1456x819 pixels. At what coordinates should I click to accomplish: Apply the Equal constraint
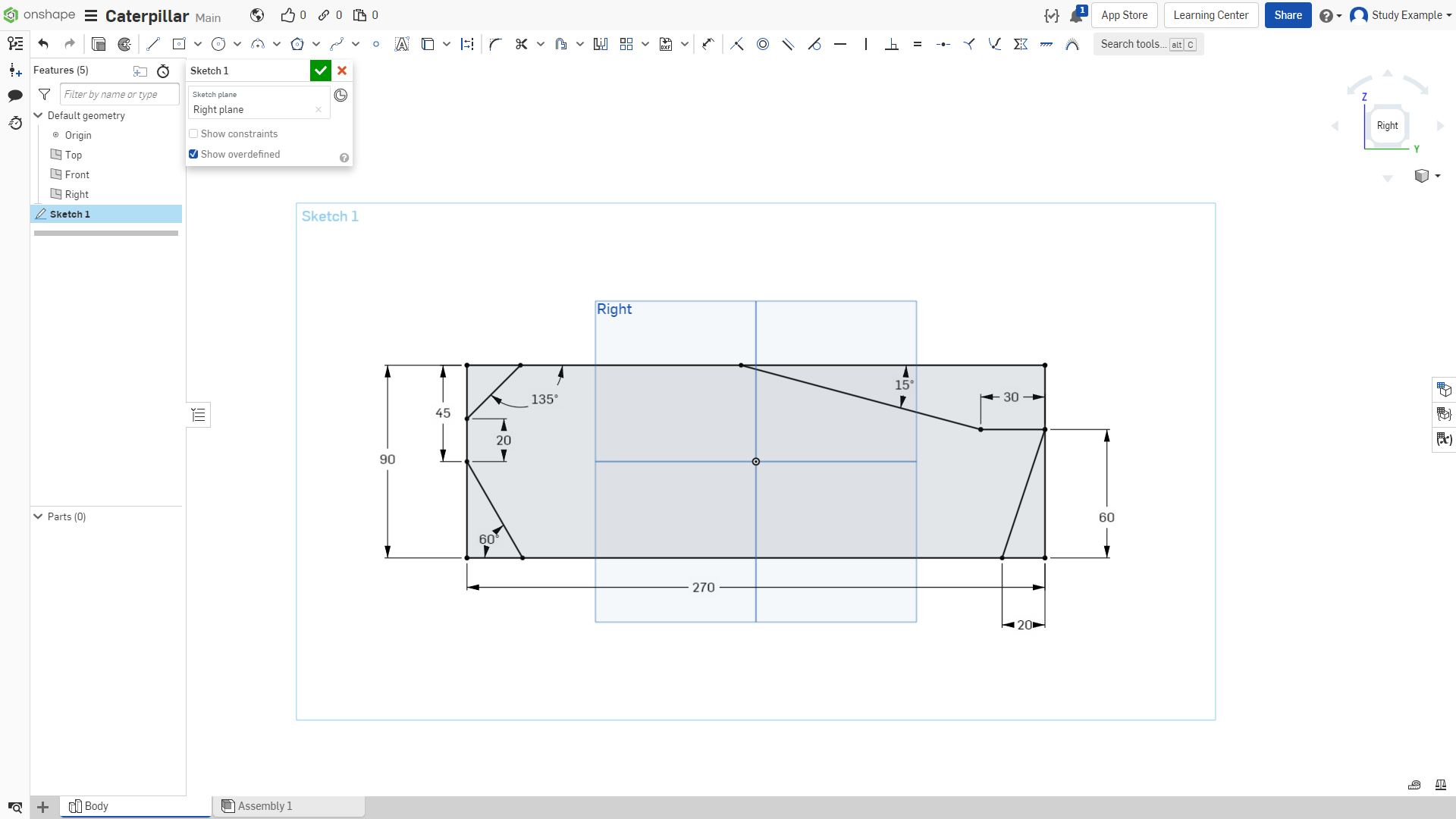pyautogui.click(x=918, y=44)
